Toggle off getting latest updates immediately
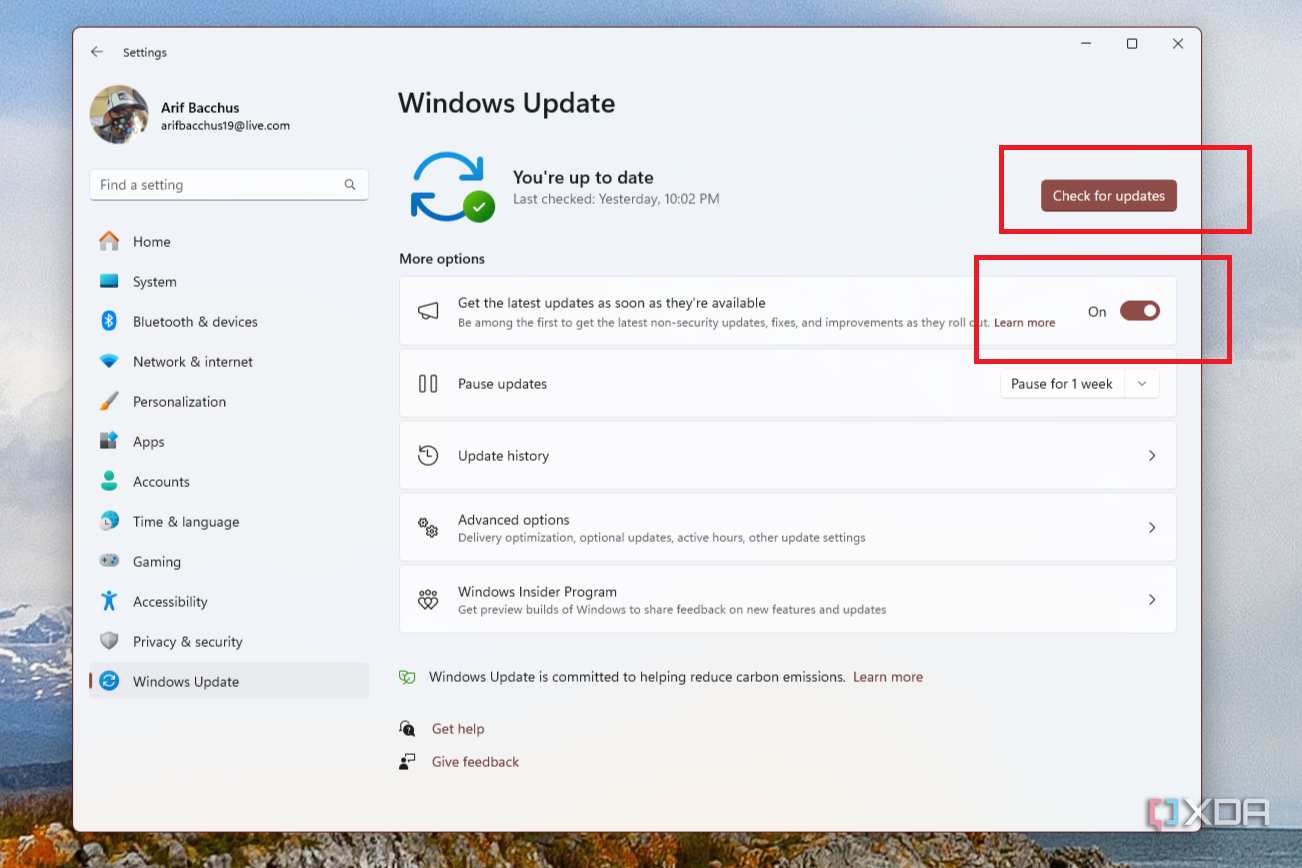 coord(1140,311)
